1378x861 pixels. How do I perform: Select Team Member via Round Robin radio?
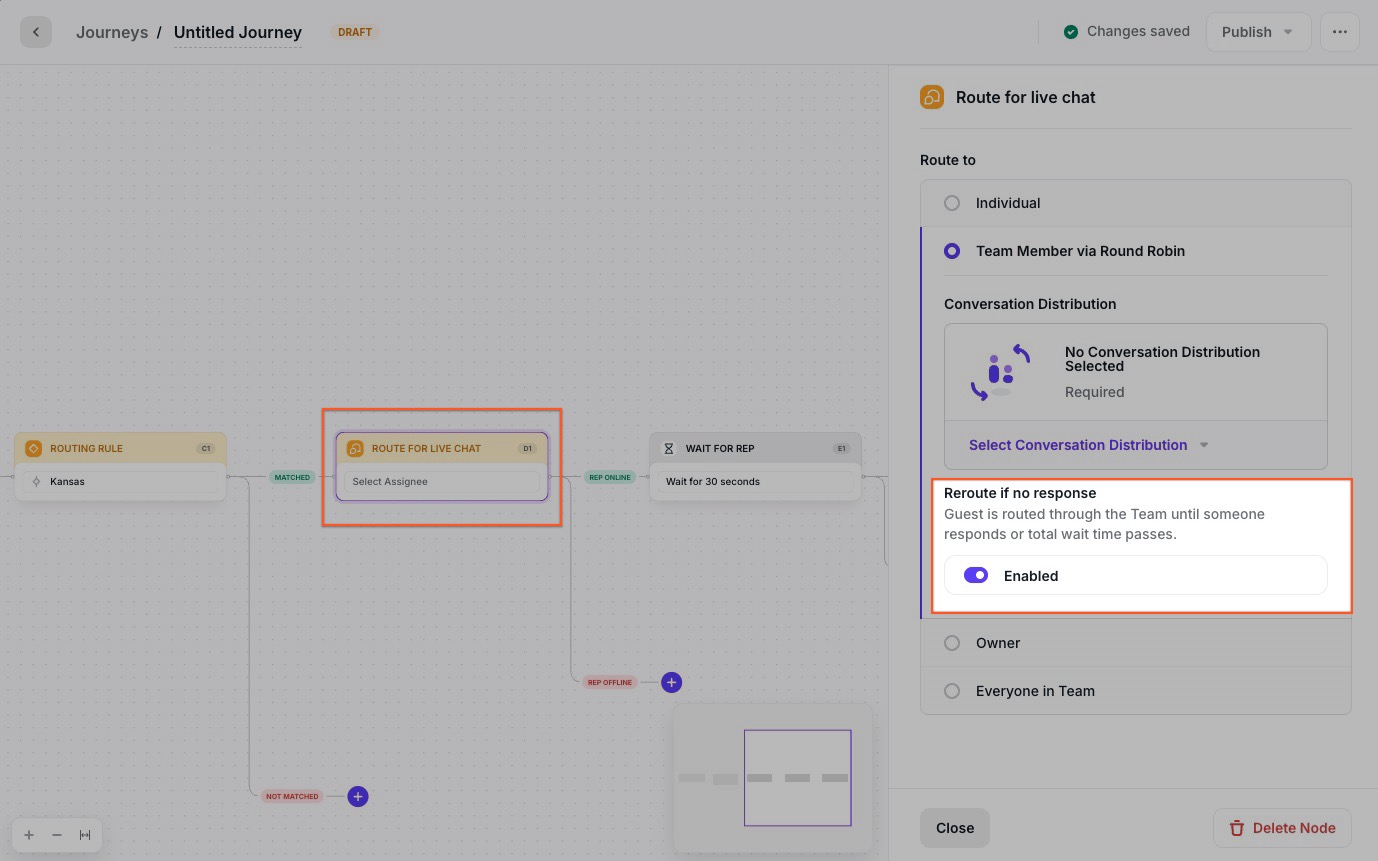[x=952, y=251]
